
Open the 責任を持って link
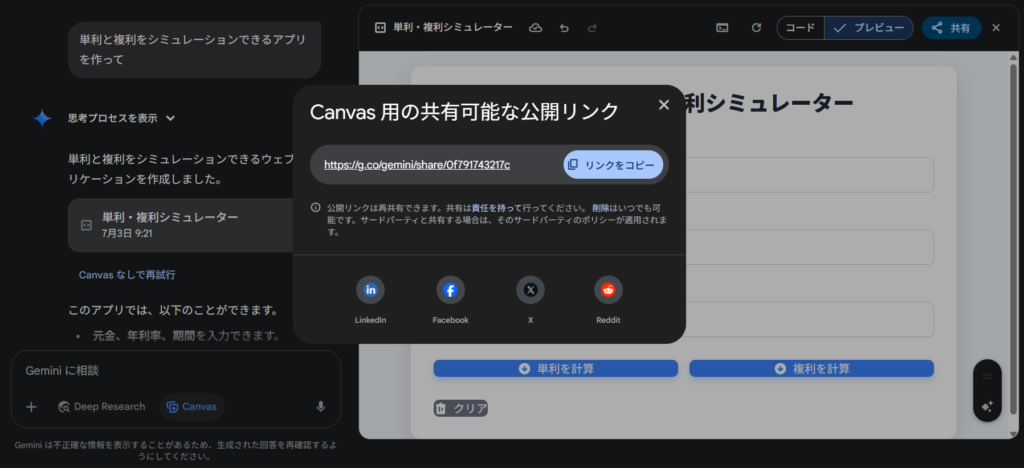497,208
